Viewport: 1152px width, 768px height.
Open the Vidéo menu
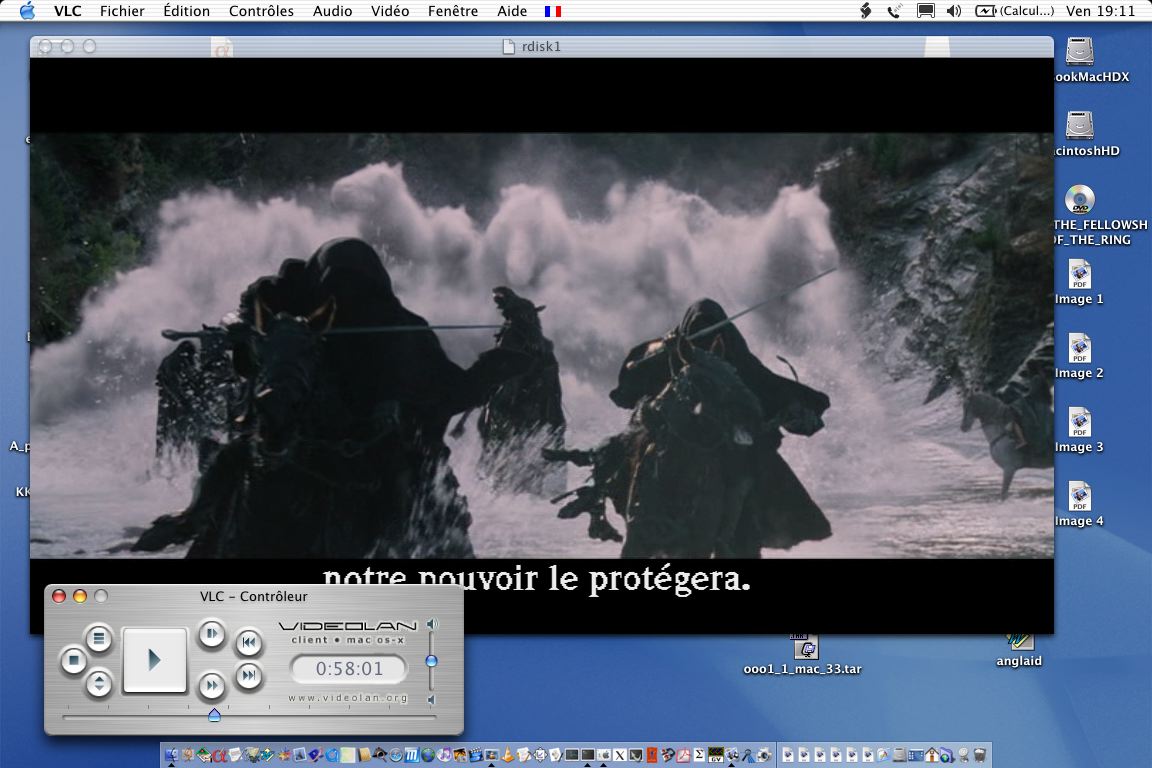[389, 11]
